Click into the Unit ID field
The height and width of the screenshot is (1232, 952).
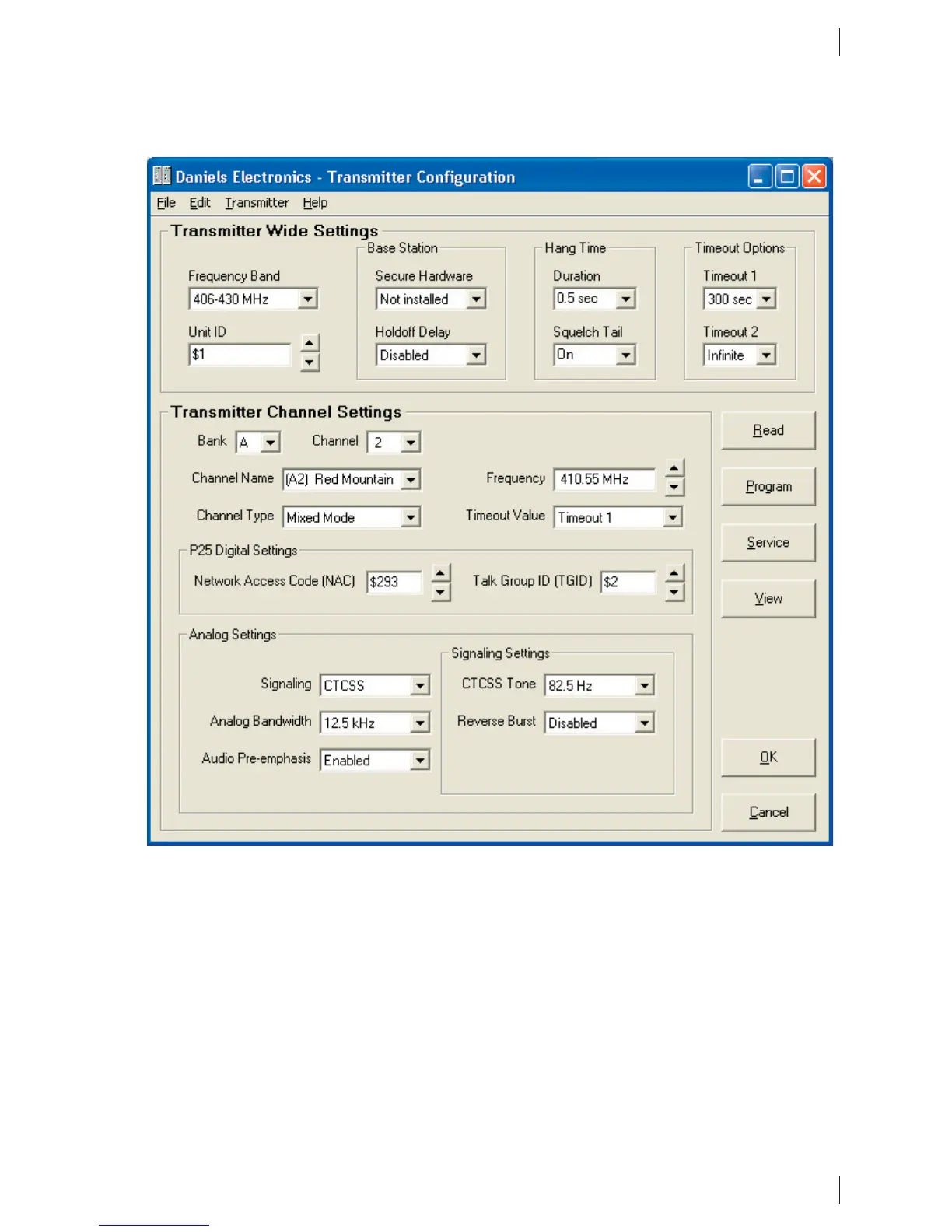coord(240,355)
